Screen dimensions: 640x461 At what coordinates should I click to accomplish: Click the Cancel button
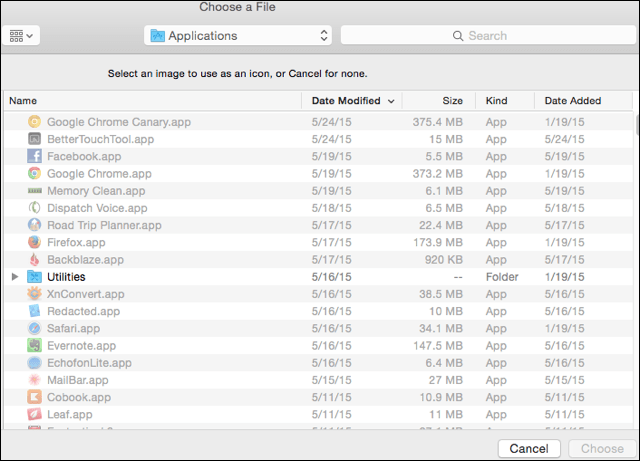pos(529,448)
